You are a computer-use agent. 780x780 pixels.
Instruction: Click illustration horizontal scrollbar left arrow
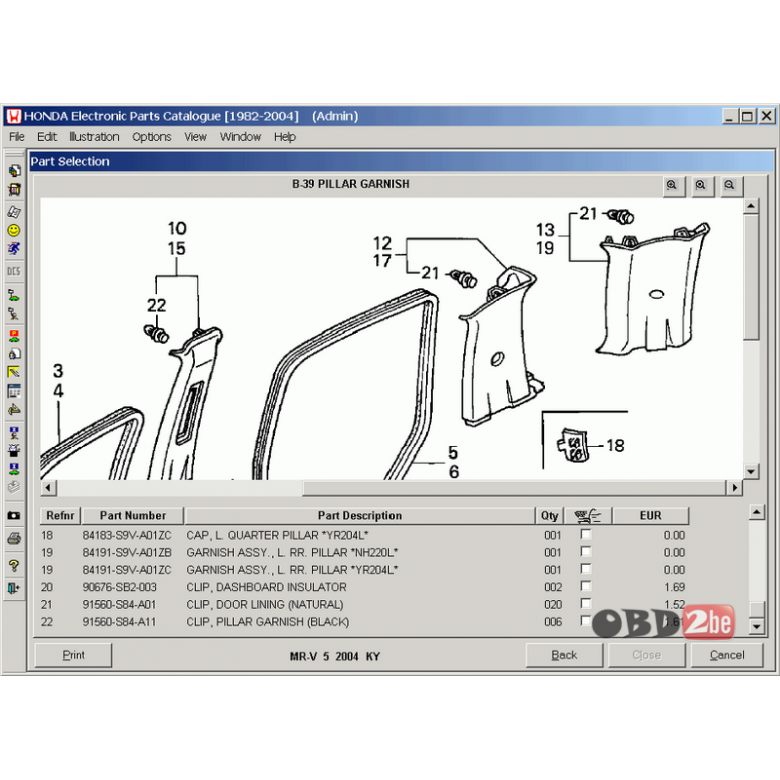(48, 488)
